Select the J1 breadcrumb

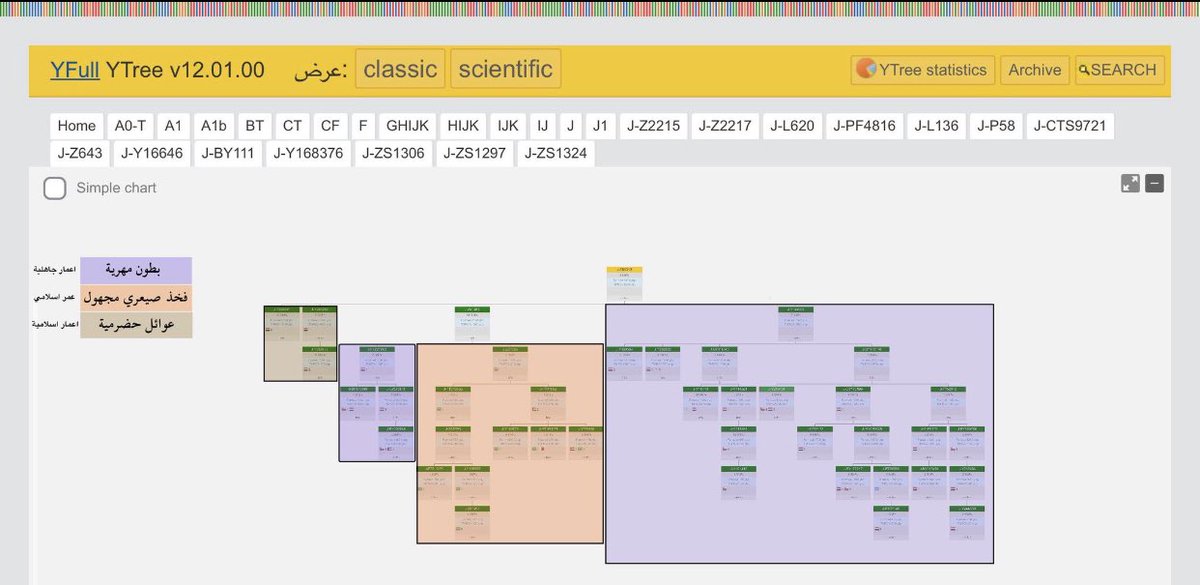[600, 126]
